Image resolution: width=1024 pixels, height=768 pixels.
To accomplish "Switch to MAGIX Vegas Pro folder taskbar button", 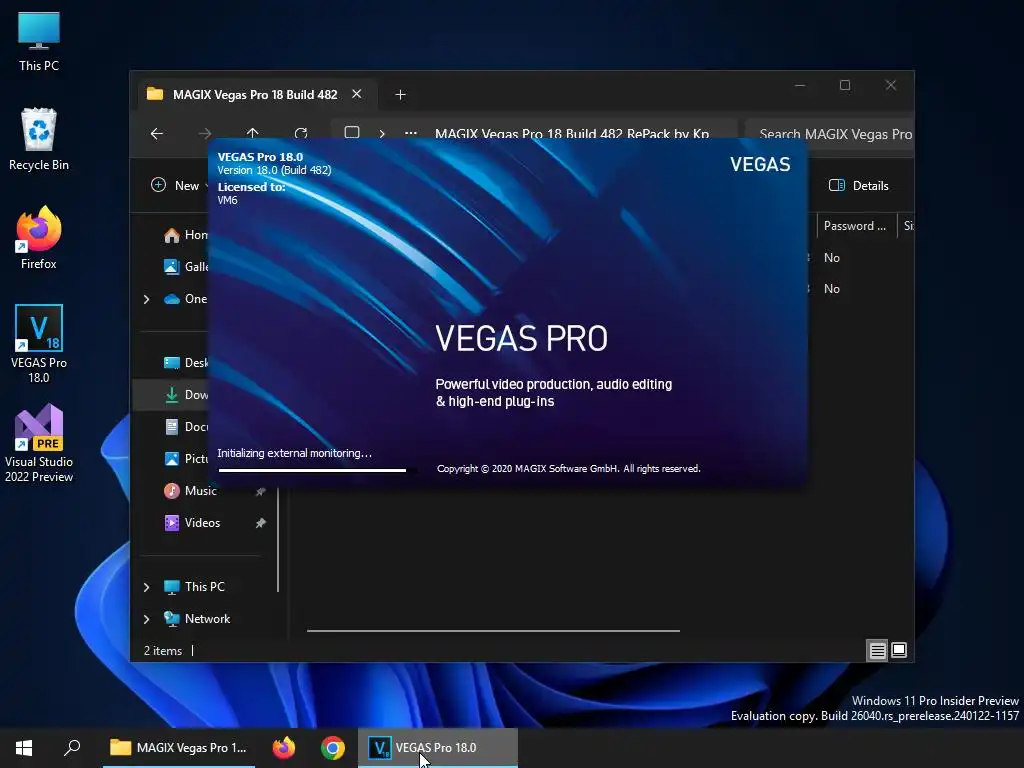I will click(x=180, y=748).
